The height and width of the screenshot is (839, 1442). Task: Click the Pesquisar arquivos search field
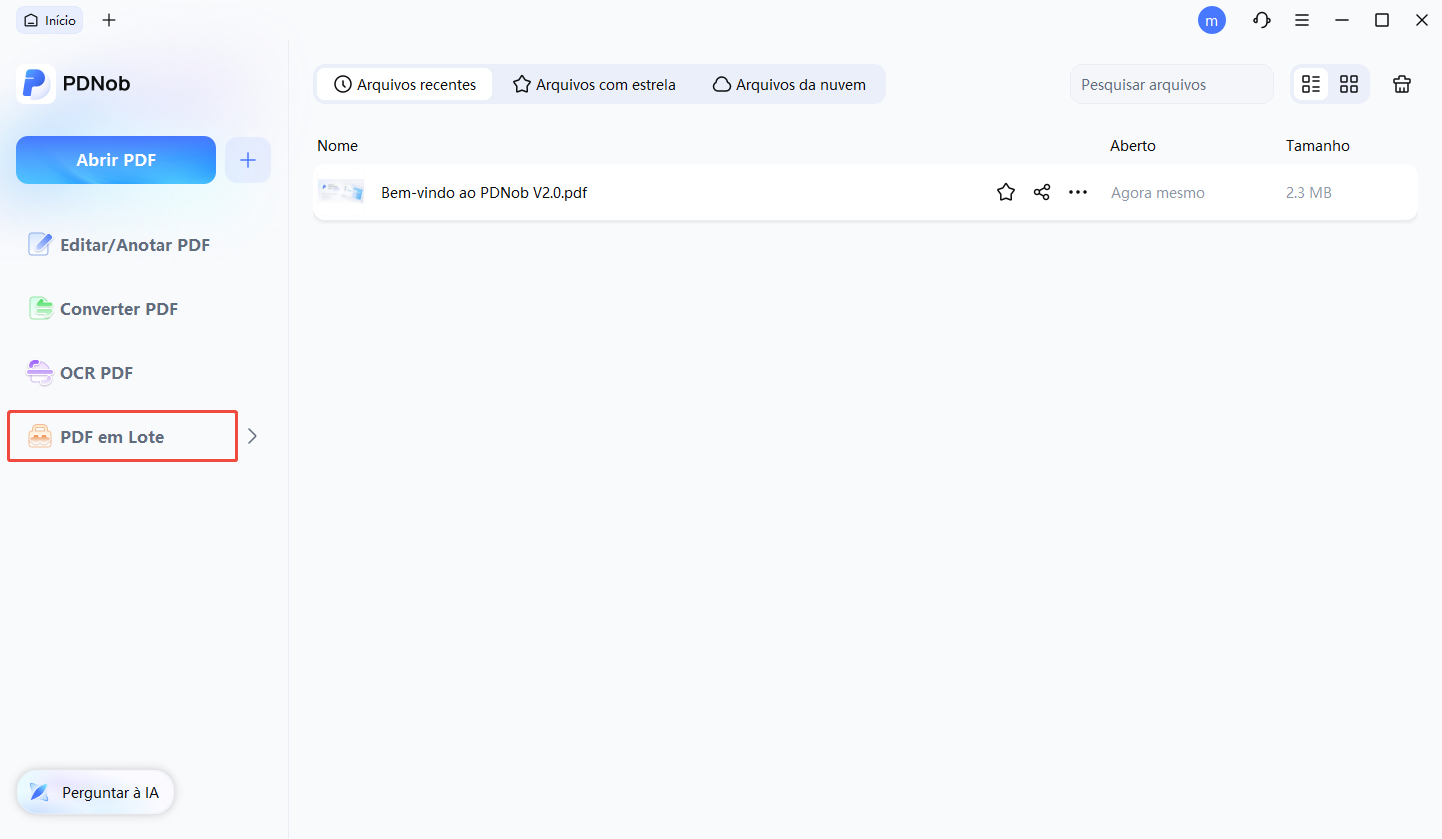(x=1171, y=84)
